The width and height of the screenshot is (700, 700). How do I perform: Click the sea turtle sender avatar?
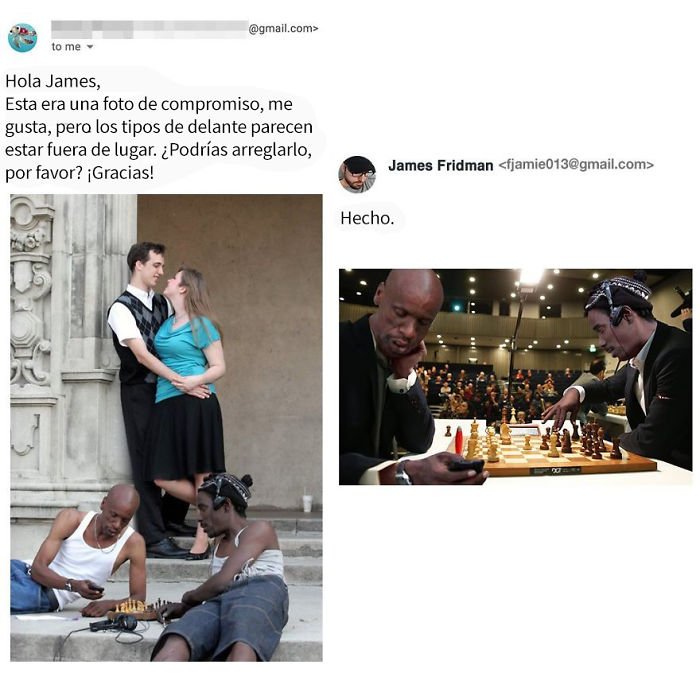point(22,38)
